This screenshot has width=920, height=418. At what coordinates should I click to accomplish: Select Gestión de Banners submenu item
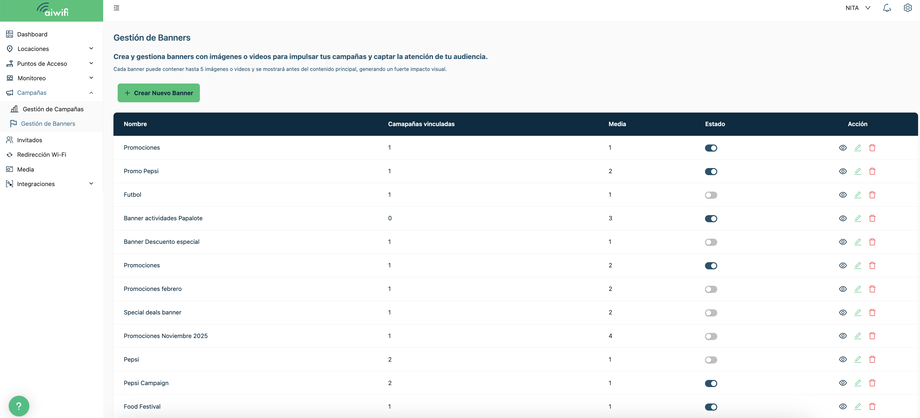coord(48,123)
